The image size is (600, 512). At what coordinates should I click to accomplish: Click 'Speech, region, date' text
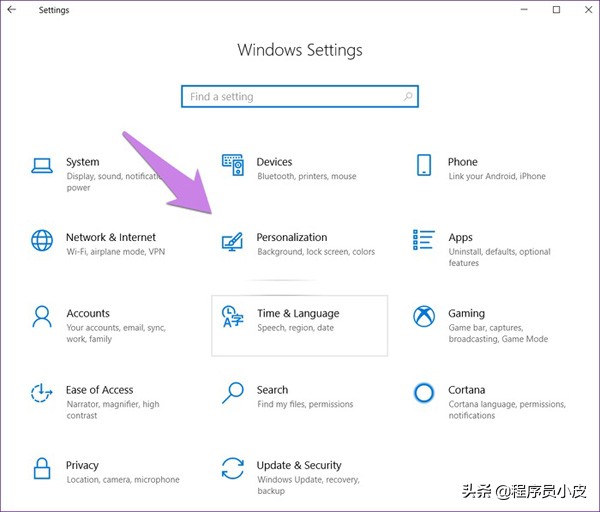[296, 328]
